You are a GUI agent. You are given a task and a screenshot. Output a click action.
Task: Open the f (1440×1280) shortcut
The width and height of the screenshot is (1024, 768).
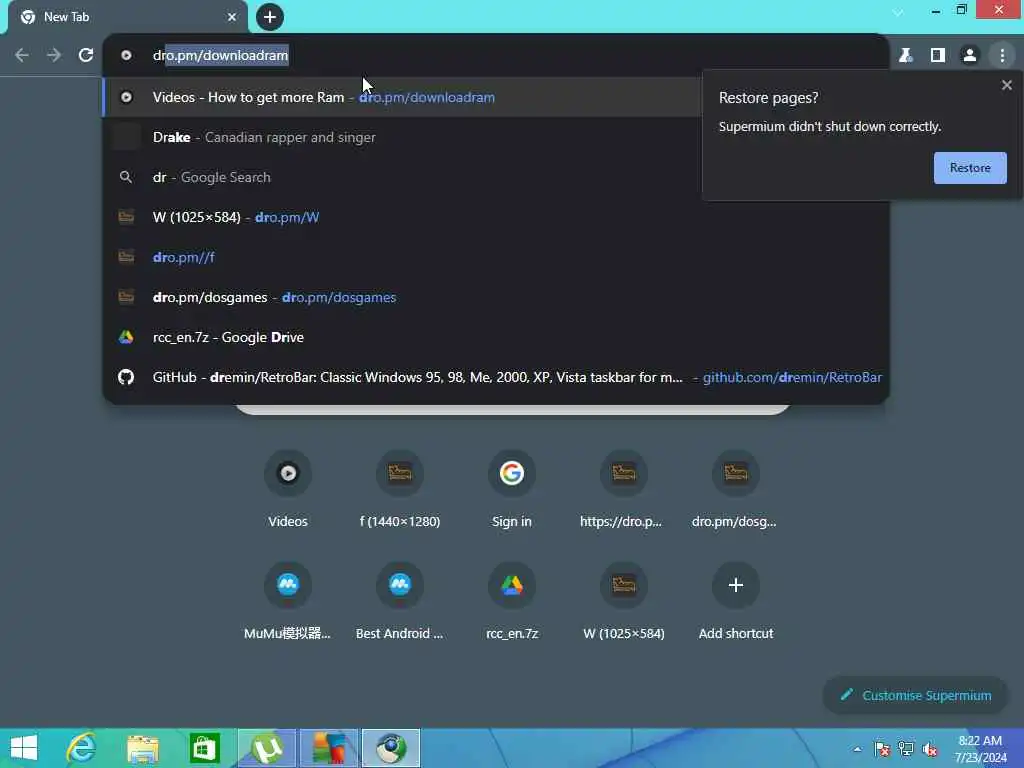[400, 489]
